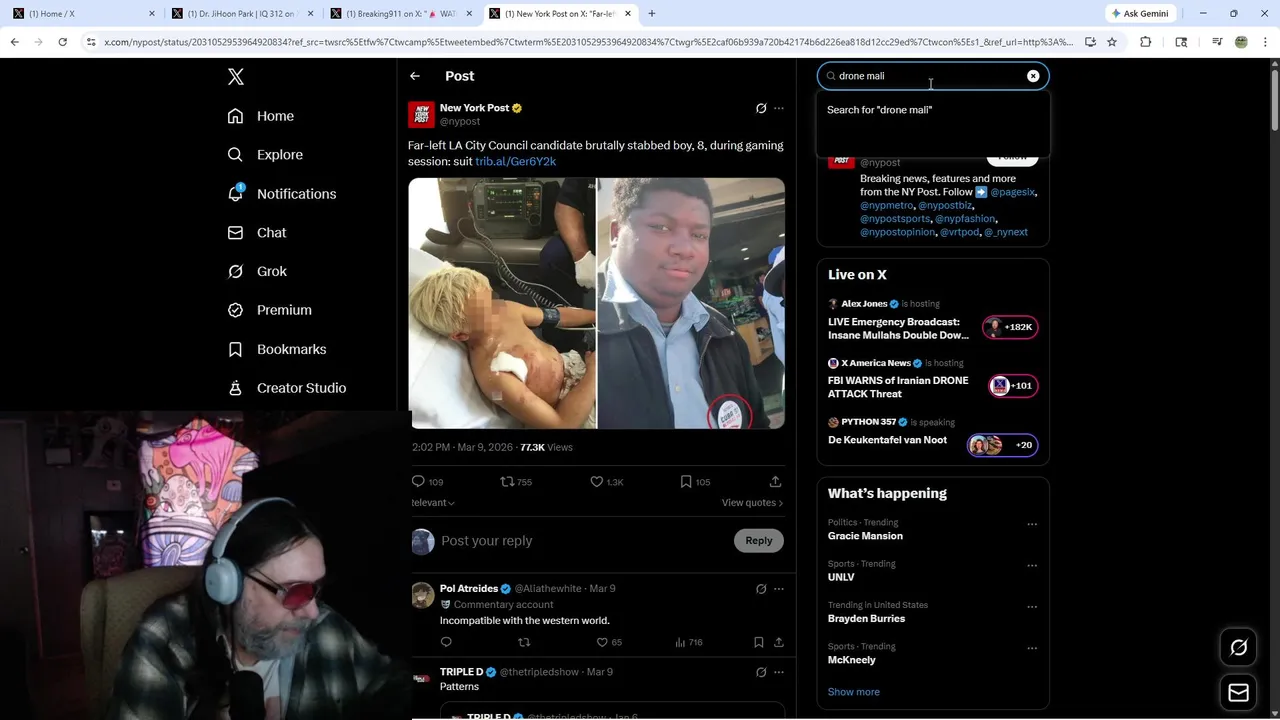Like Pol Atreides reply with 65 likes
The image size is (1280, 720).
click(x=609, y=642)
